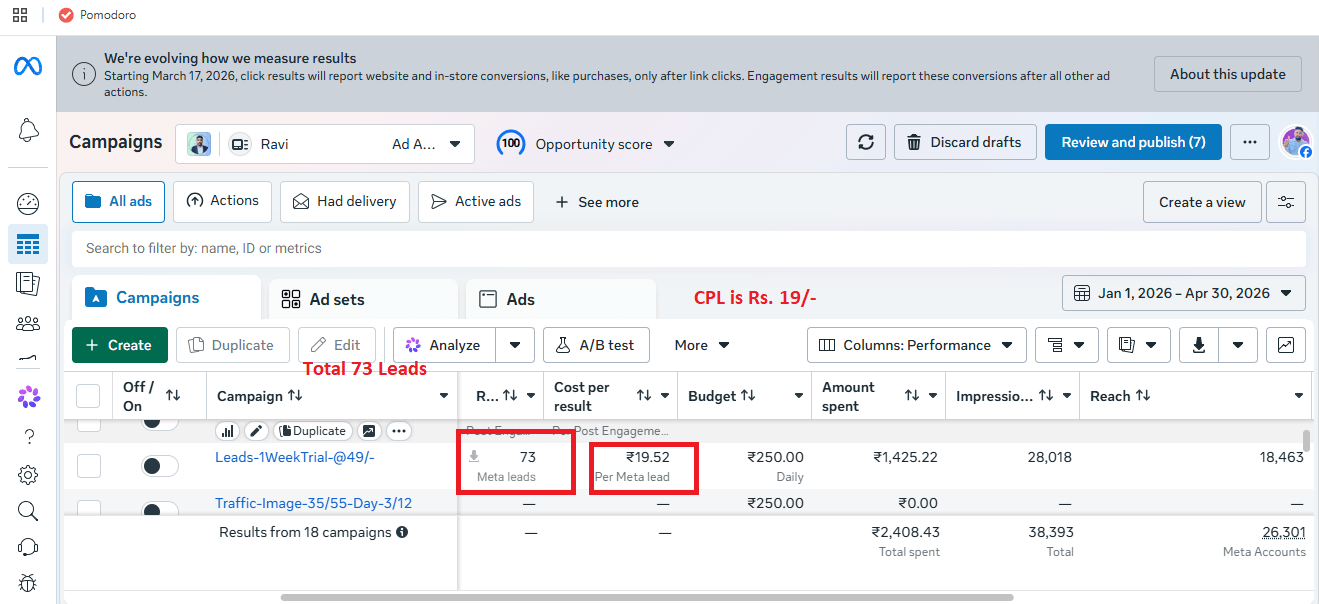The image size is (1319, 604).
Task: Open support headset icon in sidebar
Action: pos(28,548)
